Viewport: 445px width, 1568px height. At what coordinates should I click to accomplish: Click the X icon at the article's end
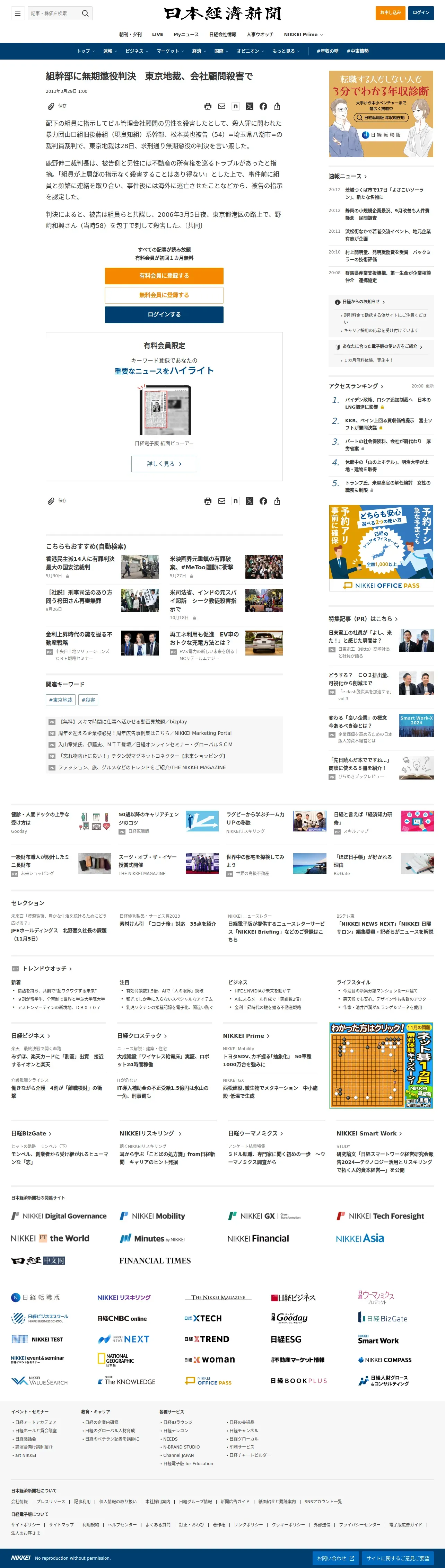click(249, 501)
